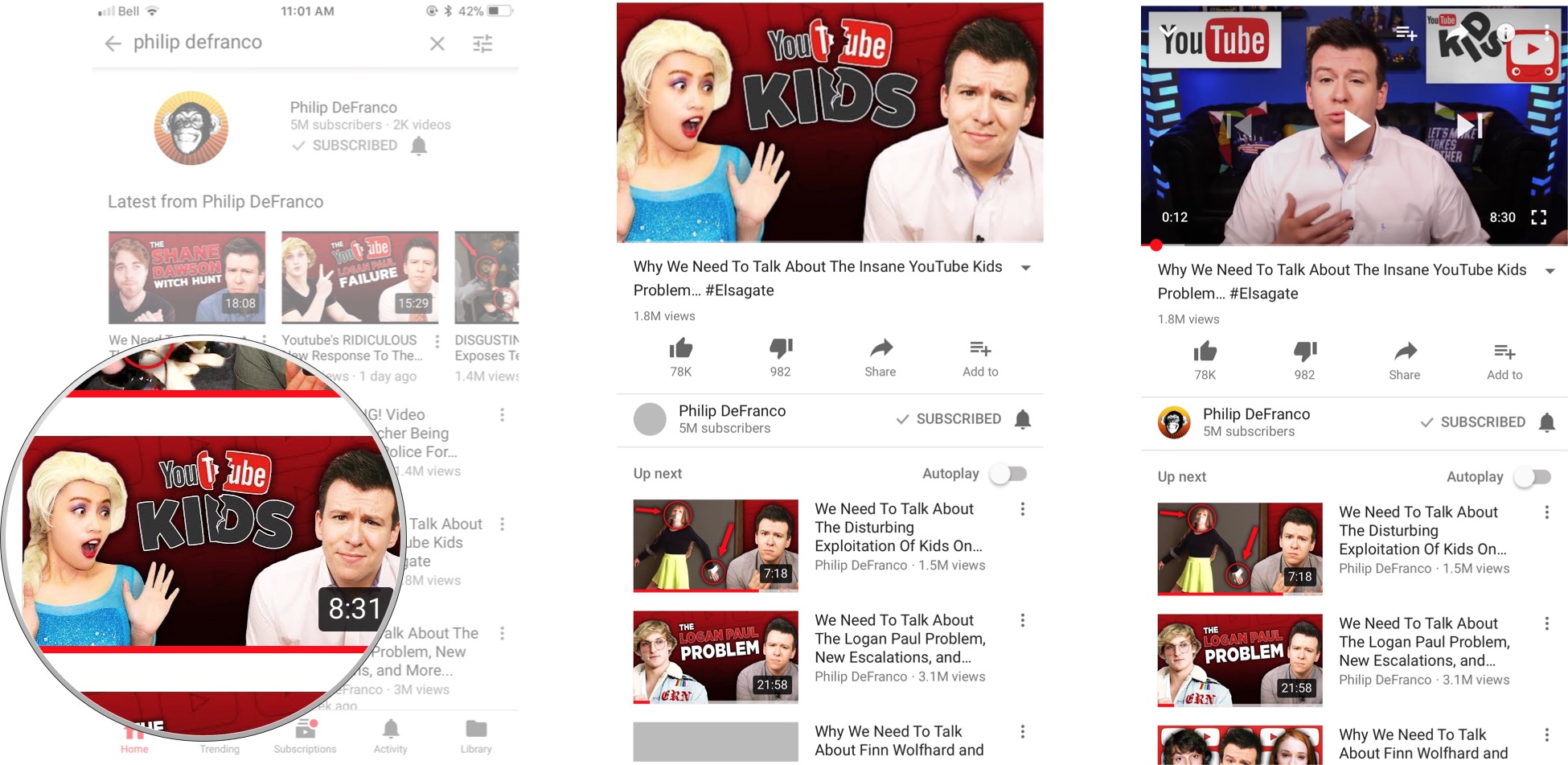Open the monkey channel avatar in search results
The width and height of the screenshot is (1568, 765).
pyautogui.click(x=191, y=128)
